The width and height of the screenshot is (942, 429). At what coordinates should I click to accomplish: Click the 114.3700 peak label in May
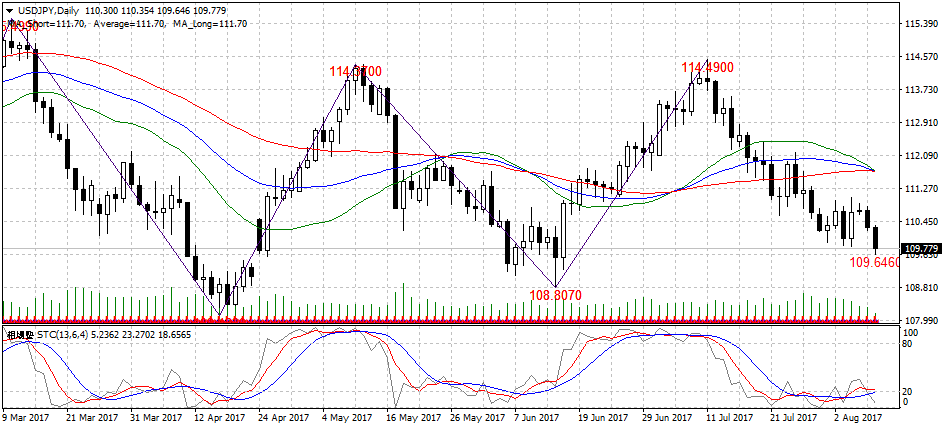[355, 72]
